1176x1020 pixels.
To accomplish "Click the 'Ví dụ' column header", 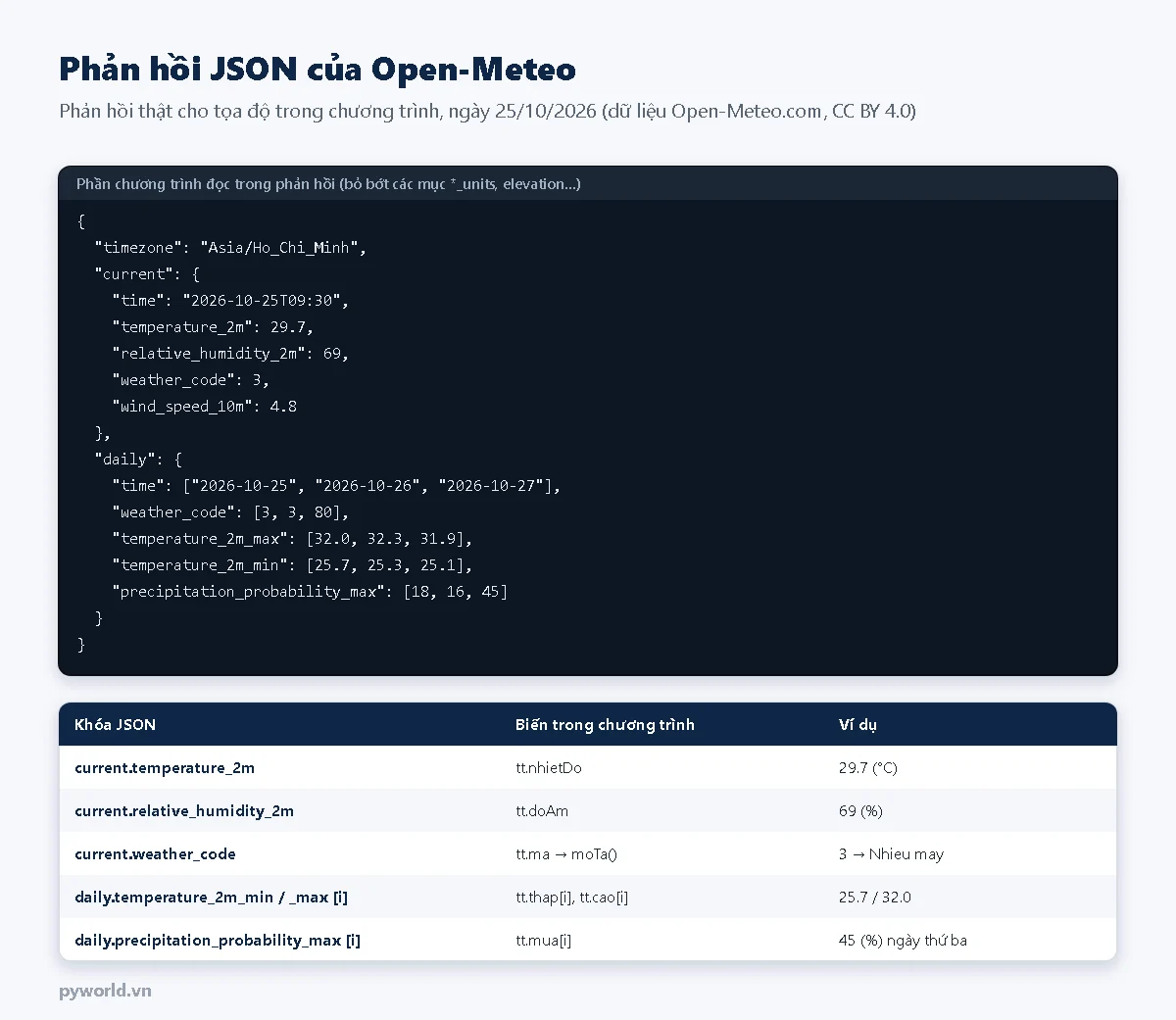I will pos(857,725).
